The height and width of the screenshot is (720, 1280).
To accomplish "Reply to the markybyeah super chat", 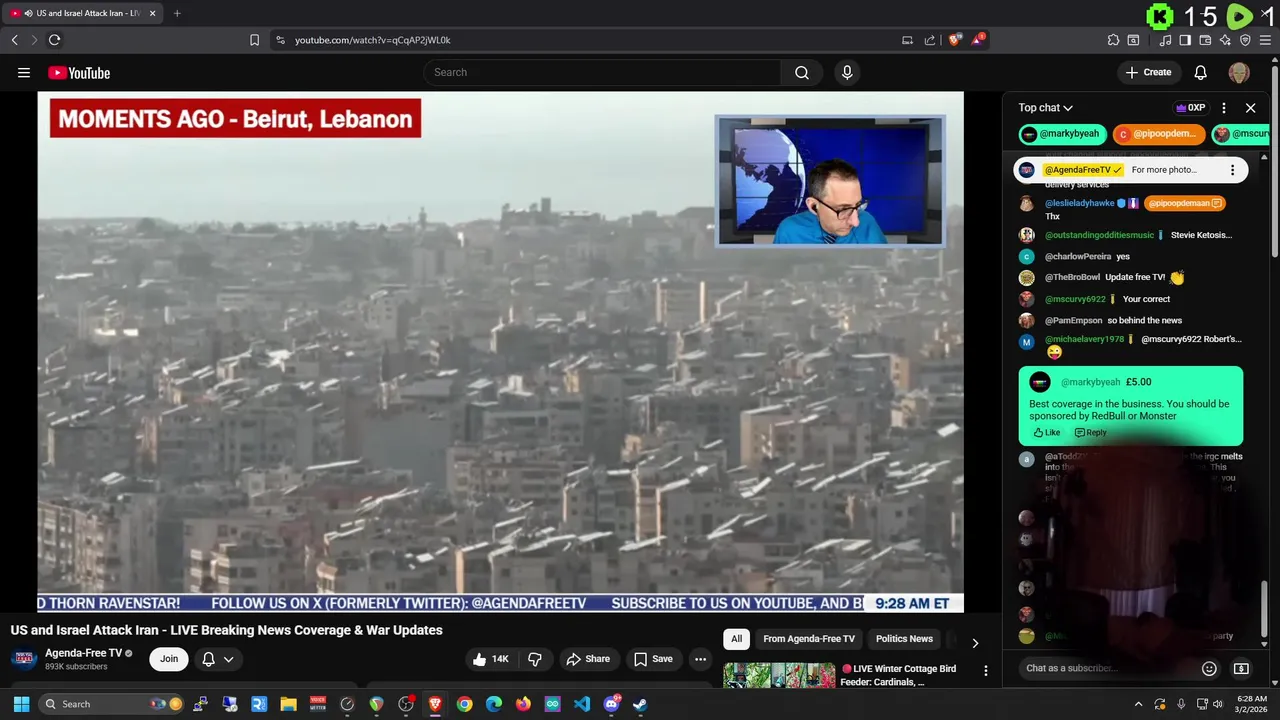I will pos(1090,433).
